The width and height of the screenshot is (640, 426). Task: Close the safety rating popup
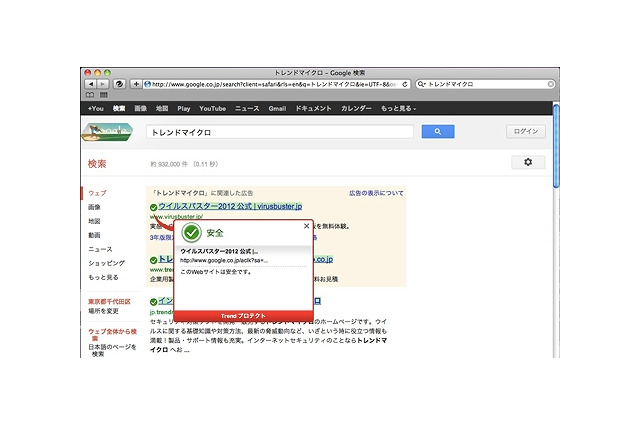pos(307,226)
